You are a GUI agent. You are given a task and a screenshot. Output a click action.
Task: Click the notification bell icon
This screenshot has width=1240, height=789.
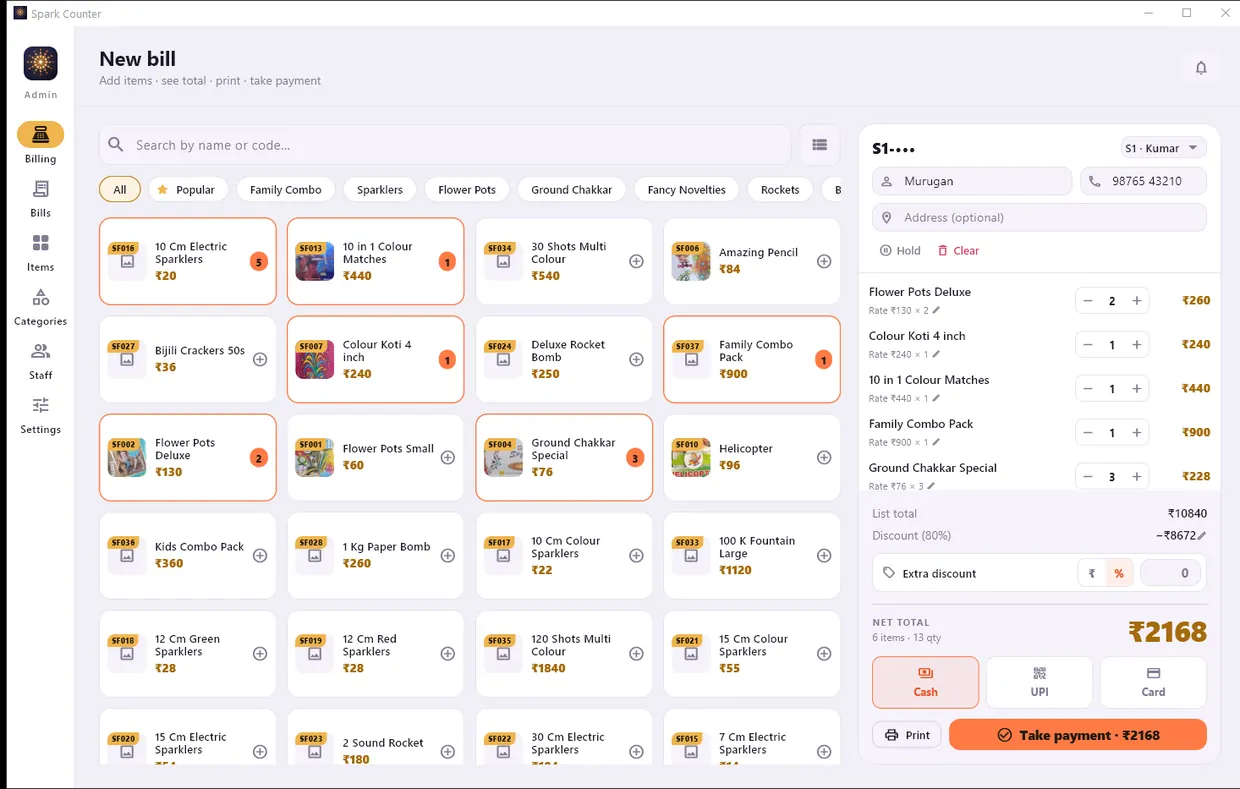pyautogui.click(x=1201, y=68)
